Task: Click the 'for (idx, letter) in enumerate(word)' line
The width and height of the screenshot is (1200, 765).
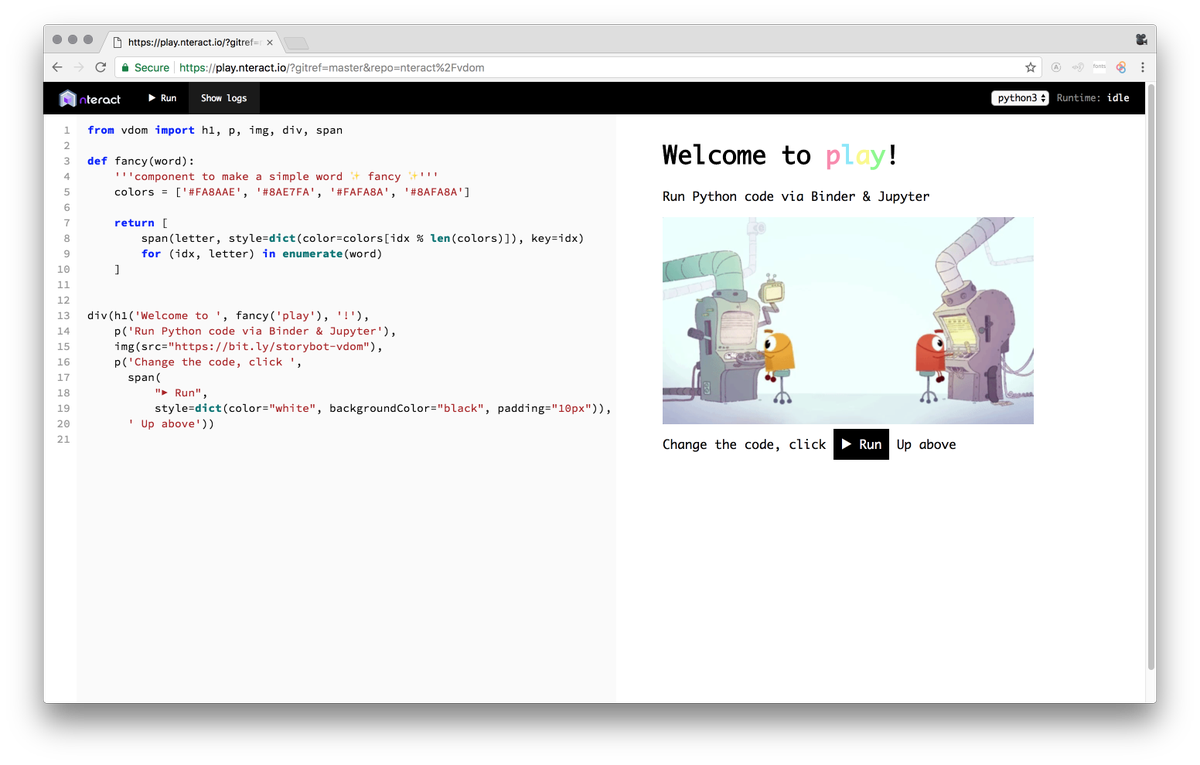Action: click(x=262, y=254)
